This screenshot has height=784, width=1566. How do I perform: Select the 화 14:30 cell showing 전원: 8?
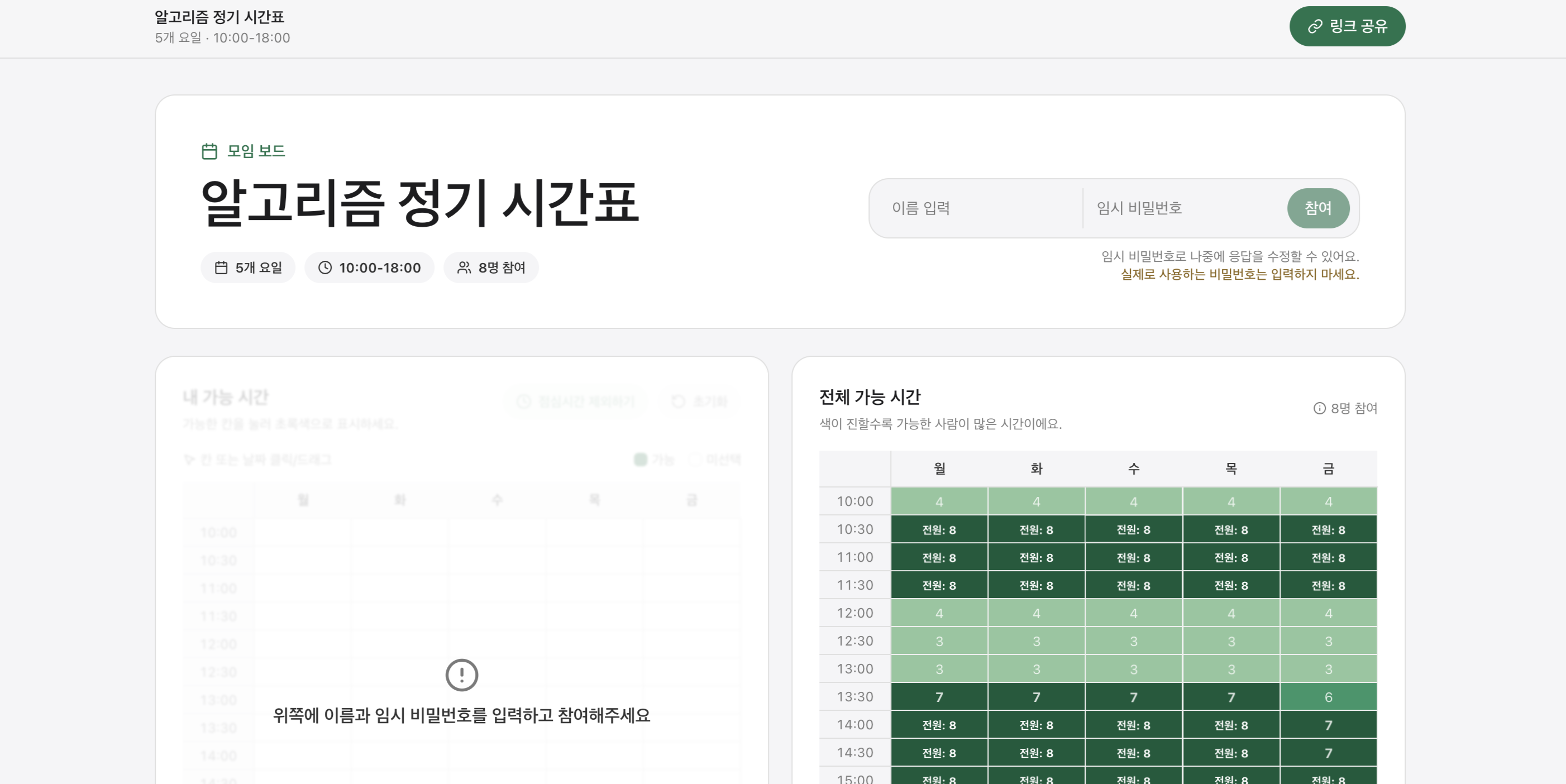click(x=1037, y=753)
